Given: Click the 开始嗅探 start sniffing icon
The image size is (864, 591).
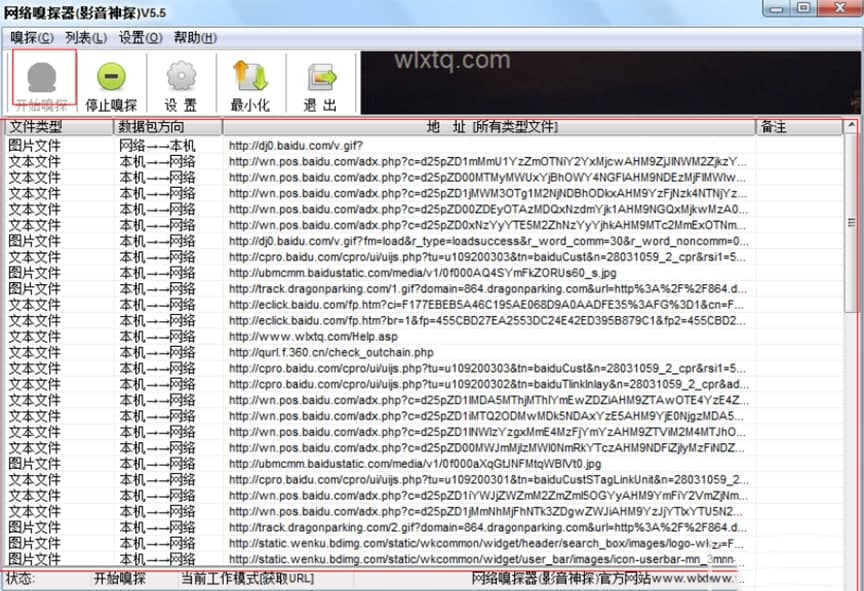Looking at the screenshot, I should 42,77.
